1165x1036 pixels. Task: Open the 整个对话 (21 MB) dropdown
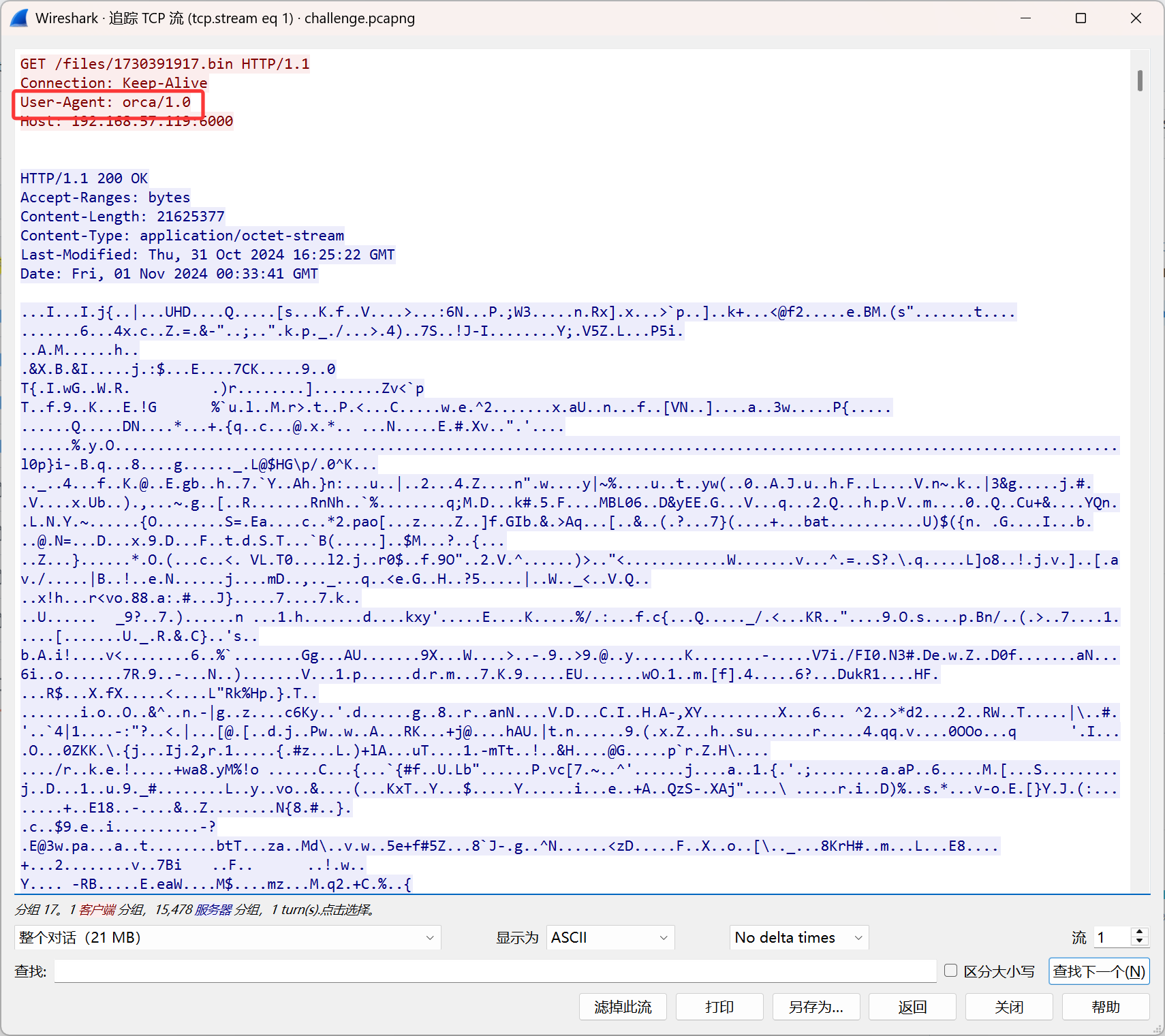tap(228, 937)
